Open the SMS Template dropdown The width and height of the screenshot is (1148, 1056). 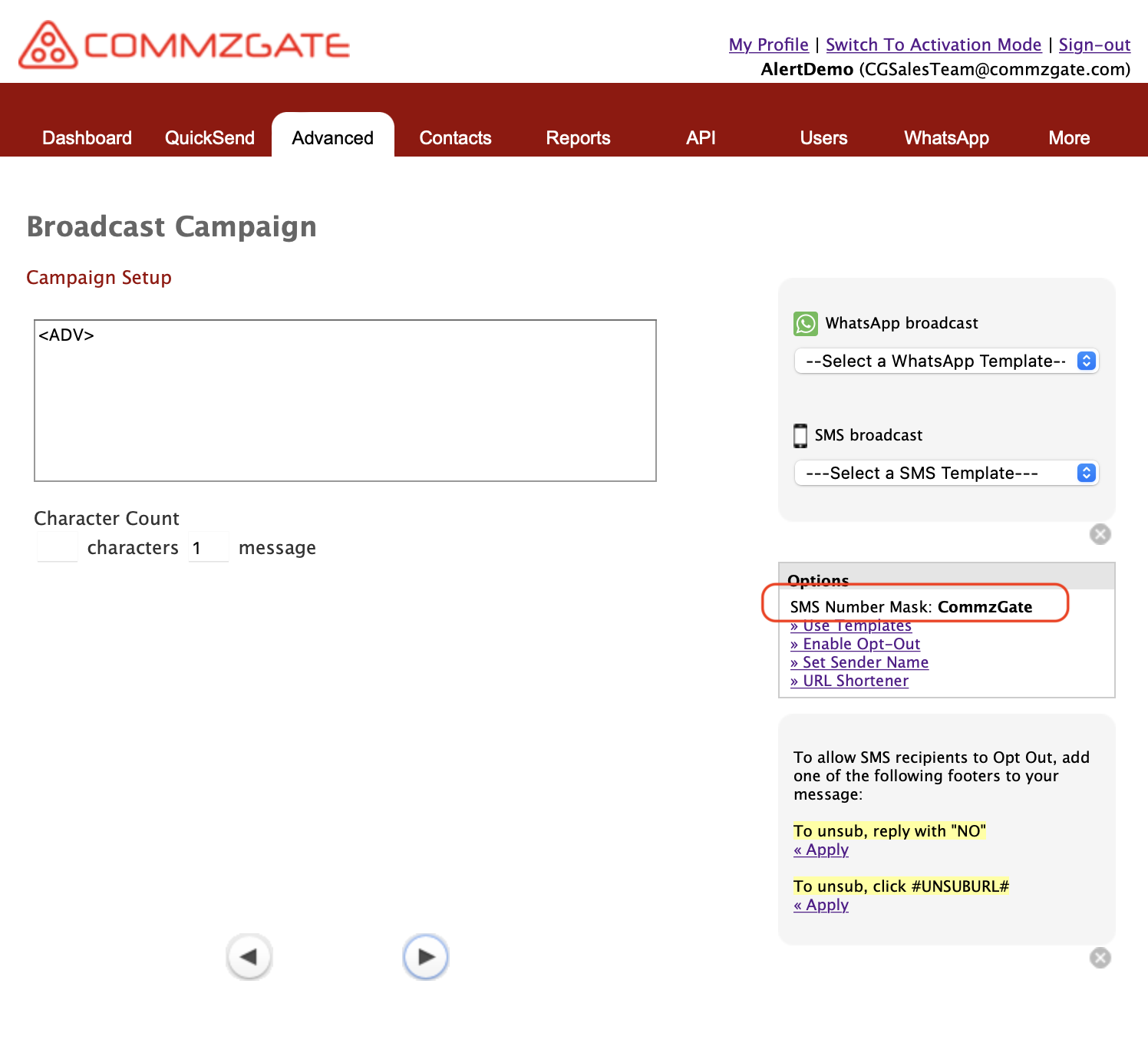pos(946,473)
